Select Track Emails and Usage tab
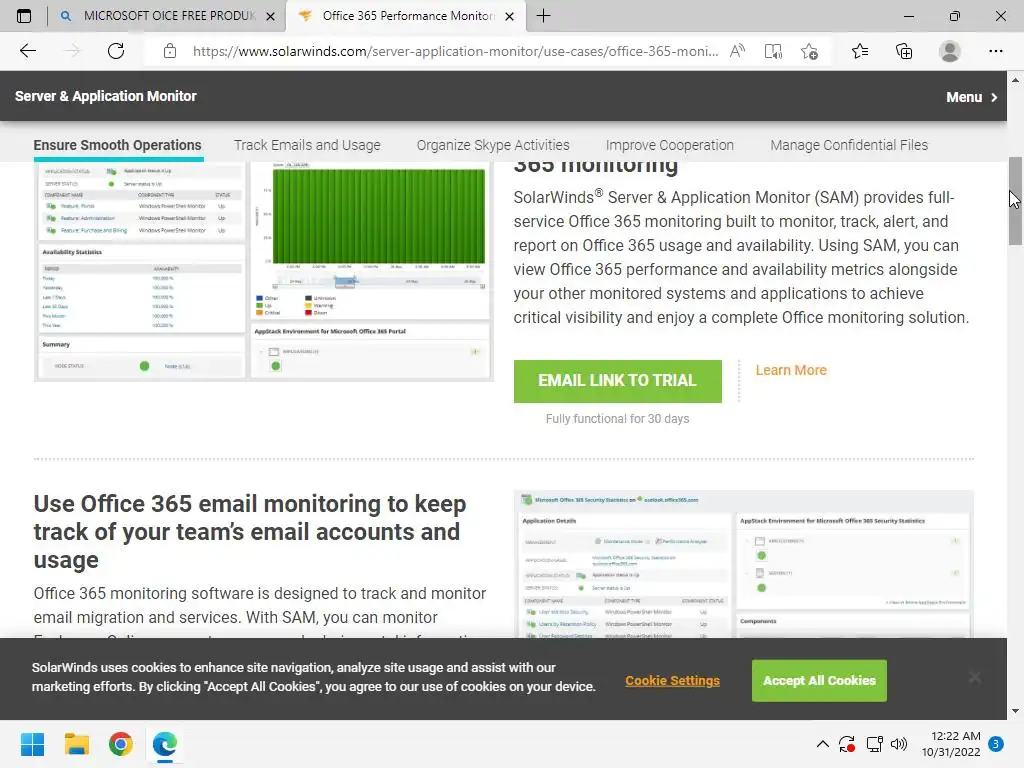 [x=307, y=145]
